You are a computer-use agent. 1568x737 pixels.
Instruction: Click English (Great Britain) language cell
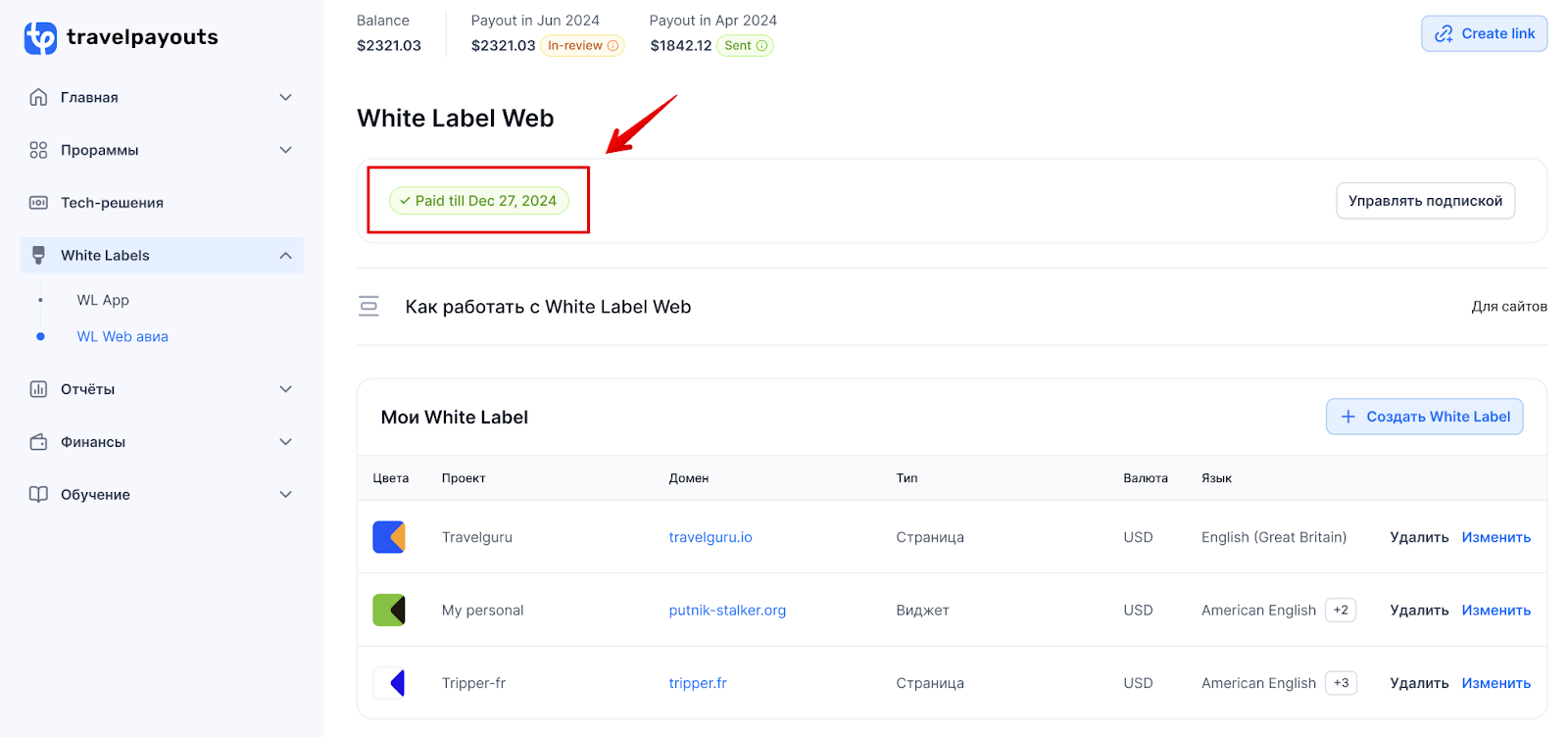point(1274,537)
